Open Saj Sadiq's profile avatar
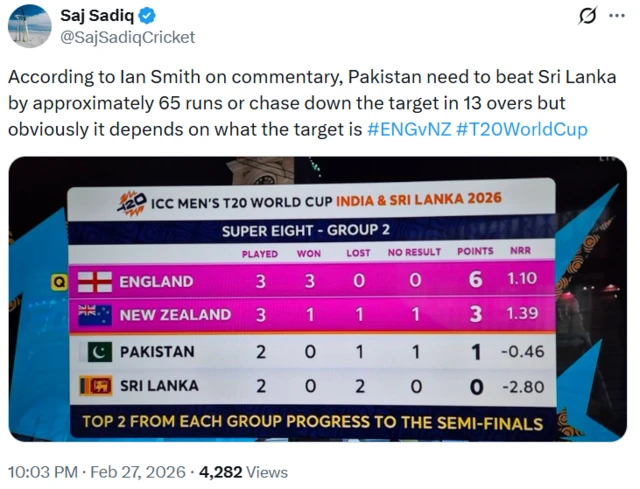640x489 pixels. (29, 26)
